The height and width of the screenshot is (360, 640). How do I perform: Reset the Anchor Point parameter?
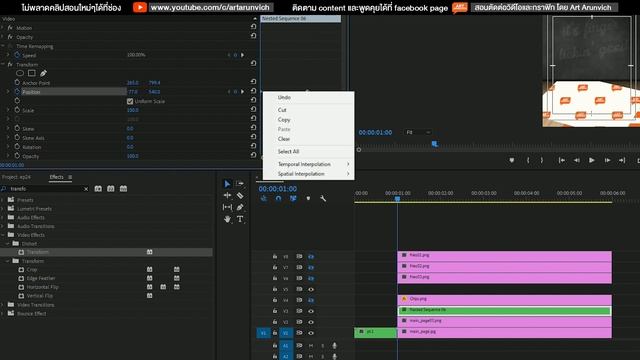(x=253, y=82)
